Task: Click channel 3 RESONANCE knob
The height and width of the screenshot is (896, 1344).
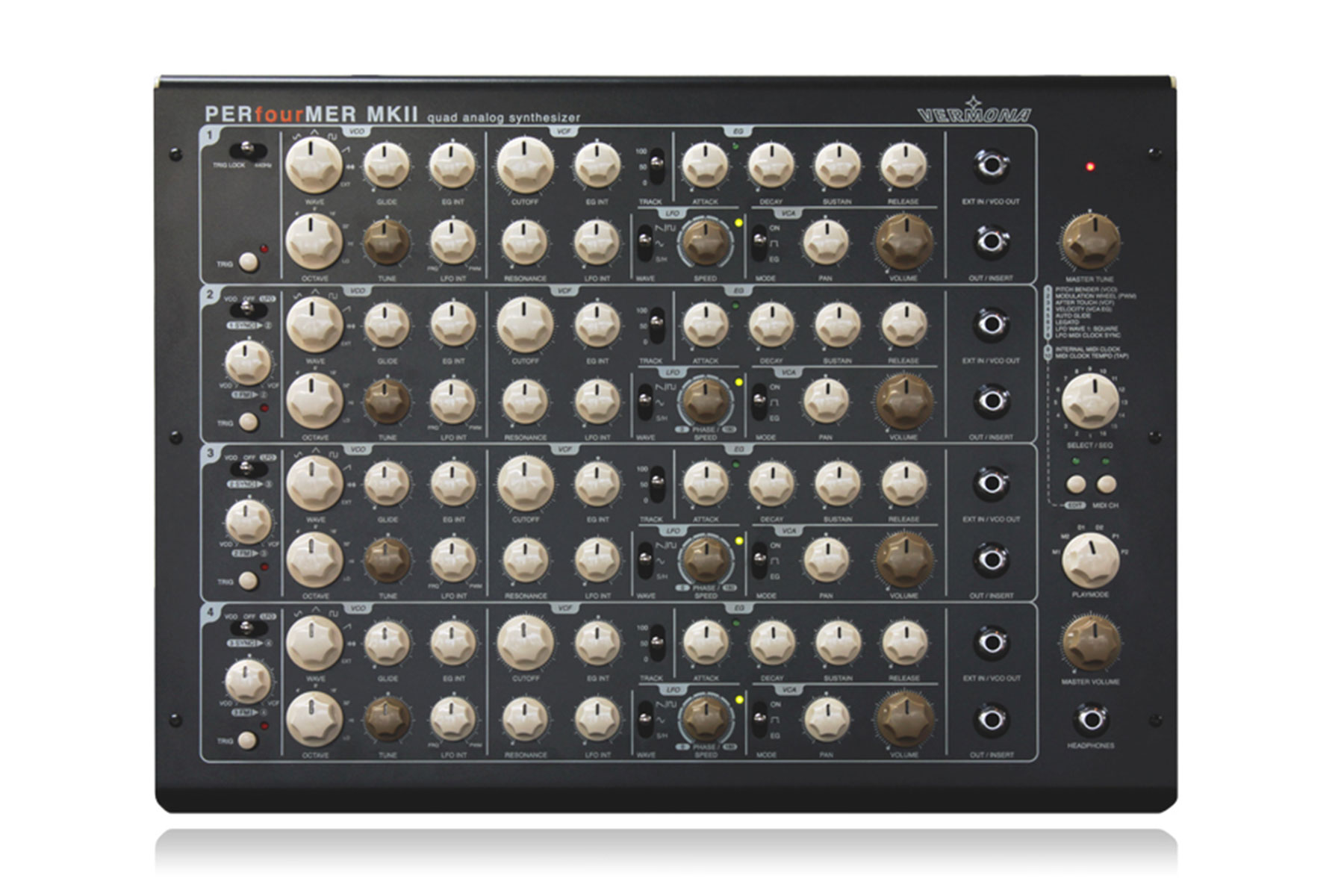Action: tap(526, 561)
